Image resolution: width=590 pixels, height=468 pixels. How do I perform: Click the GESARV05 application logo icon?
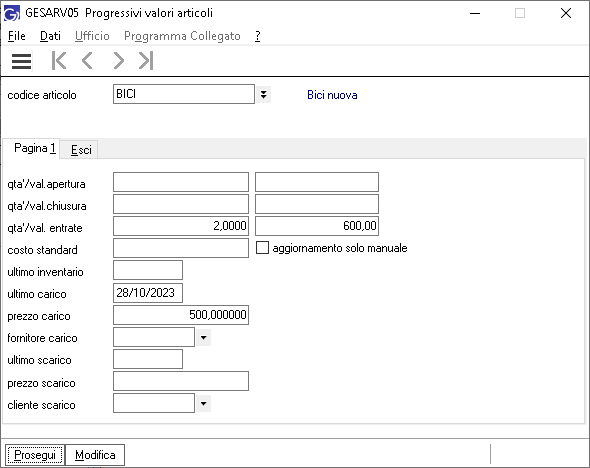click(12, 13)
